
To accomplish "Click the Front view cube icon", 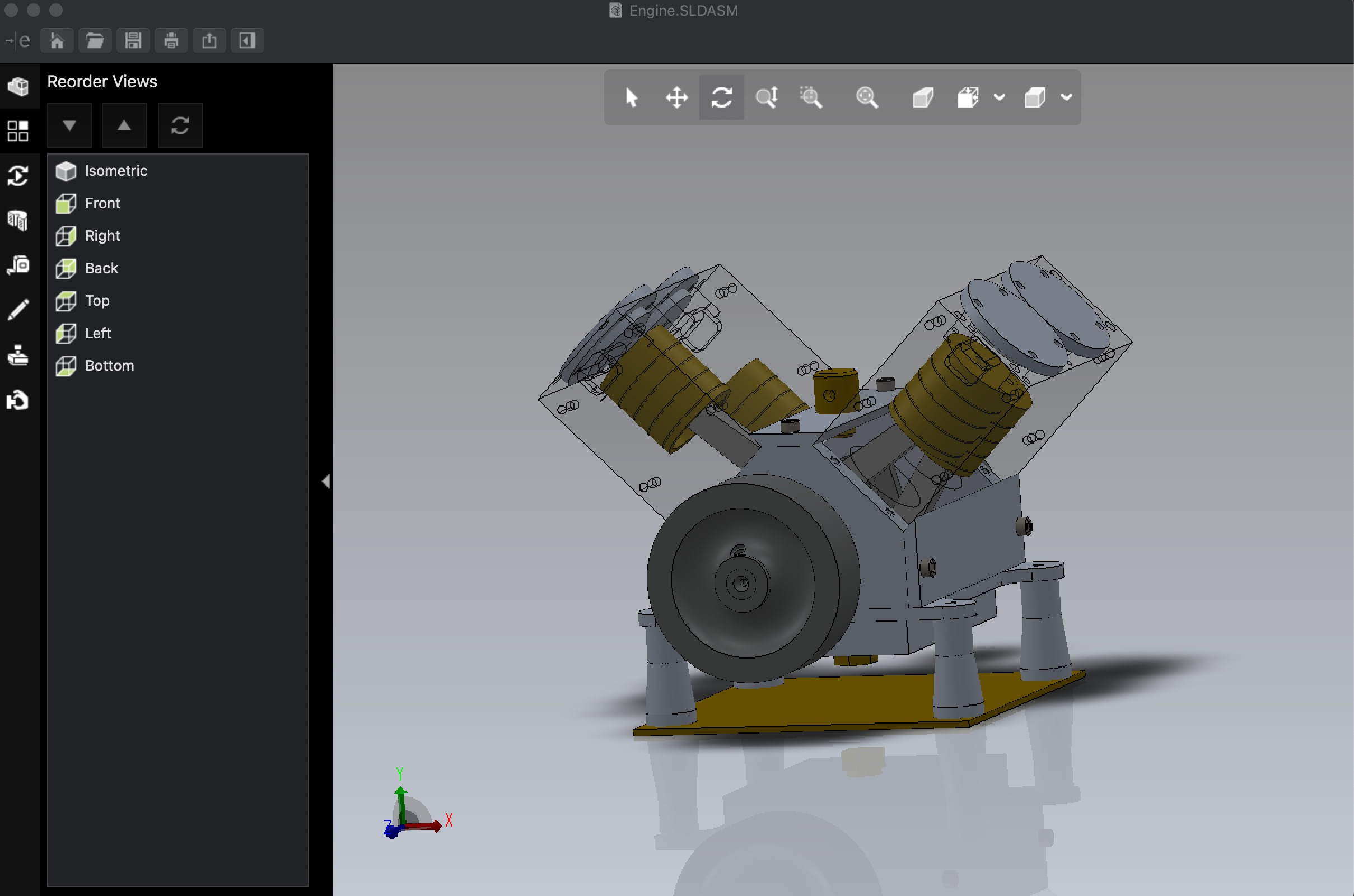I will click(66, 203).
